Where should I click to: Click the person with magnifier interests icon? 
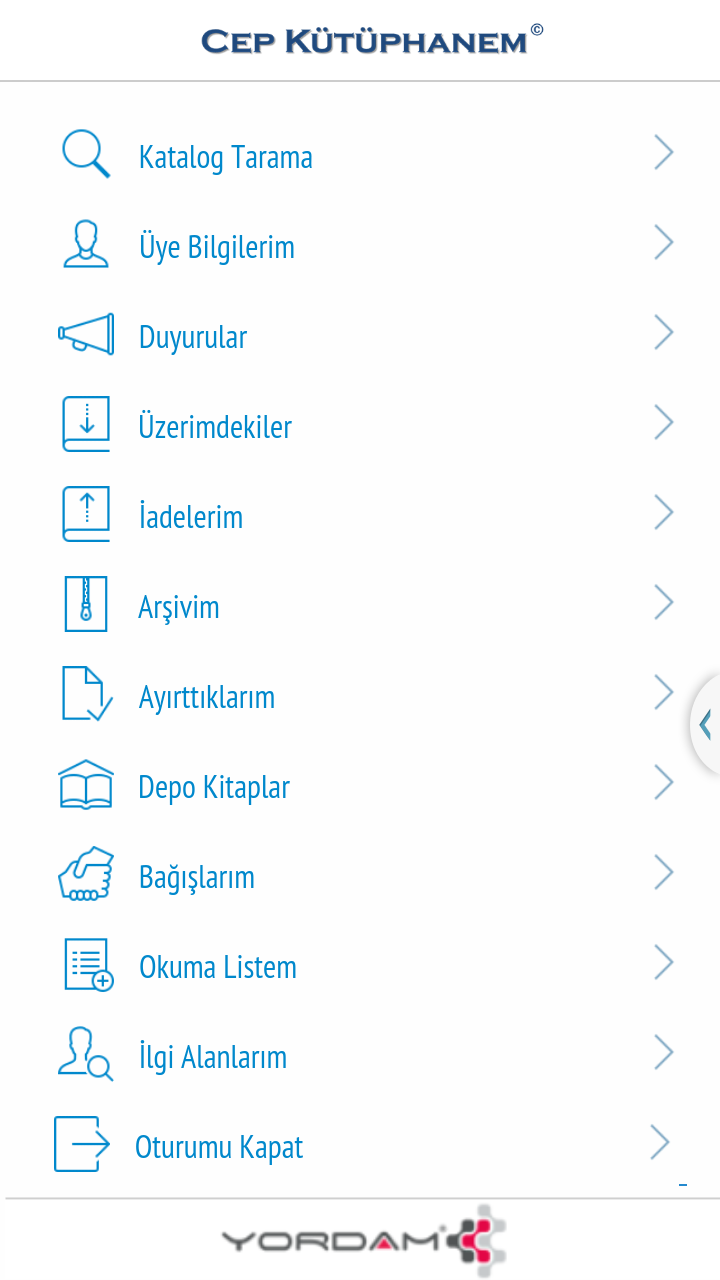[x=86, y=1054]
